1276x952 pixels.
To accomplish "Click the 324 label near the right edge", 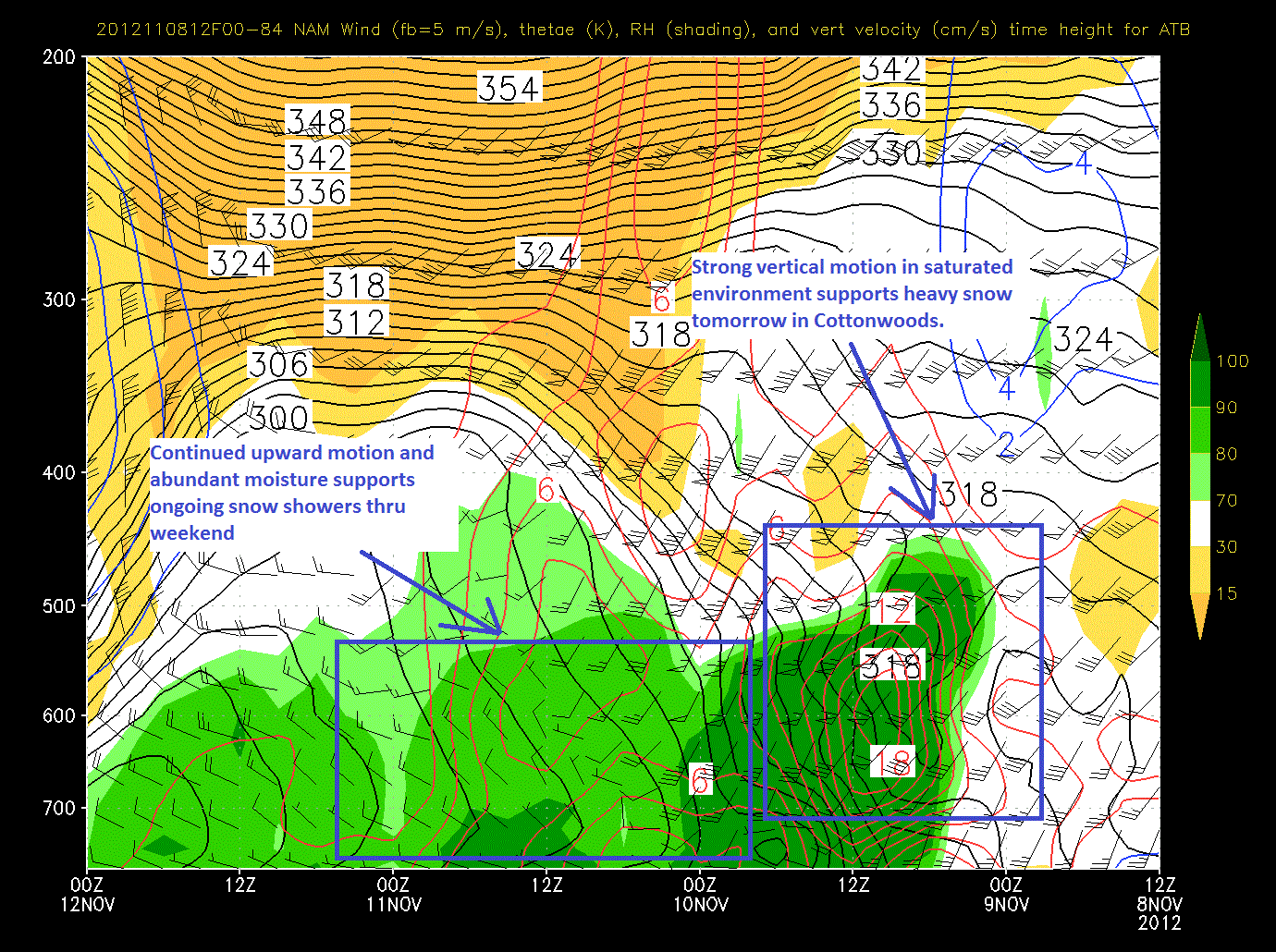I will pos(1083,339).
